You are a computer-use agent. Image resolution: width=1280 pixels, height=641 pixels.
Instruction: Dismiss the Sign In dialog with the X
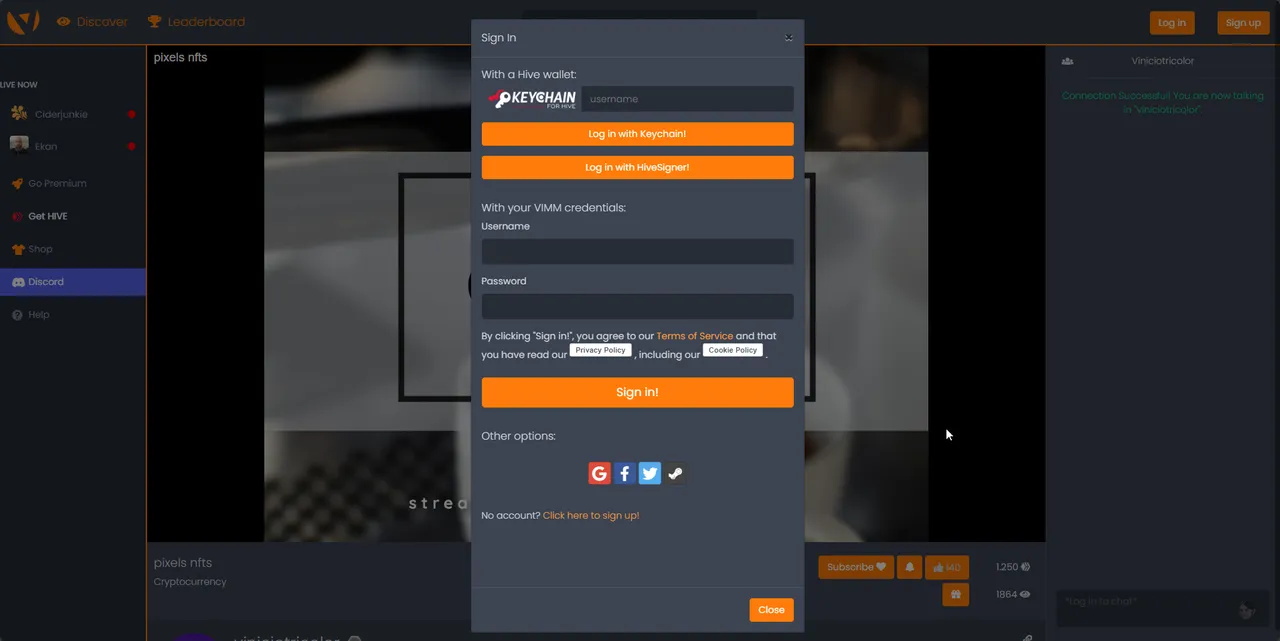(x=788, y=38)
